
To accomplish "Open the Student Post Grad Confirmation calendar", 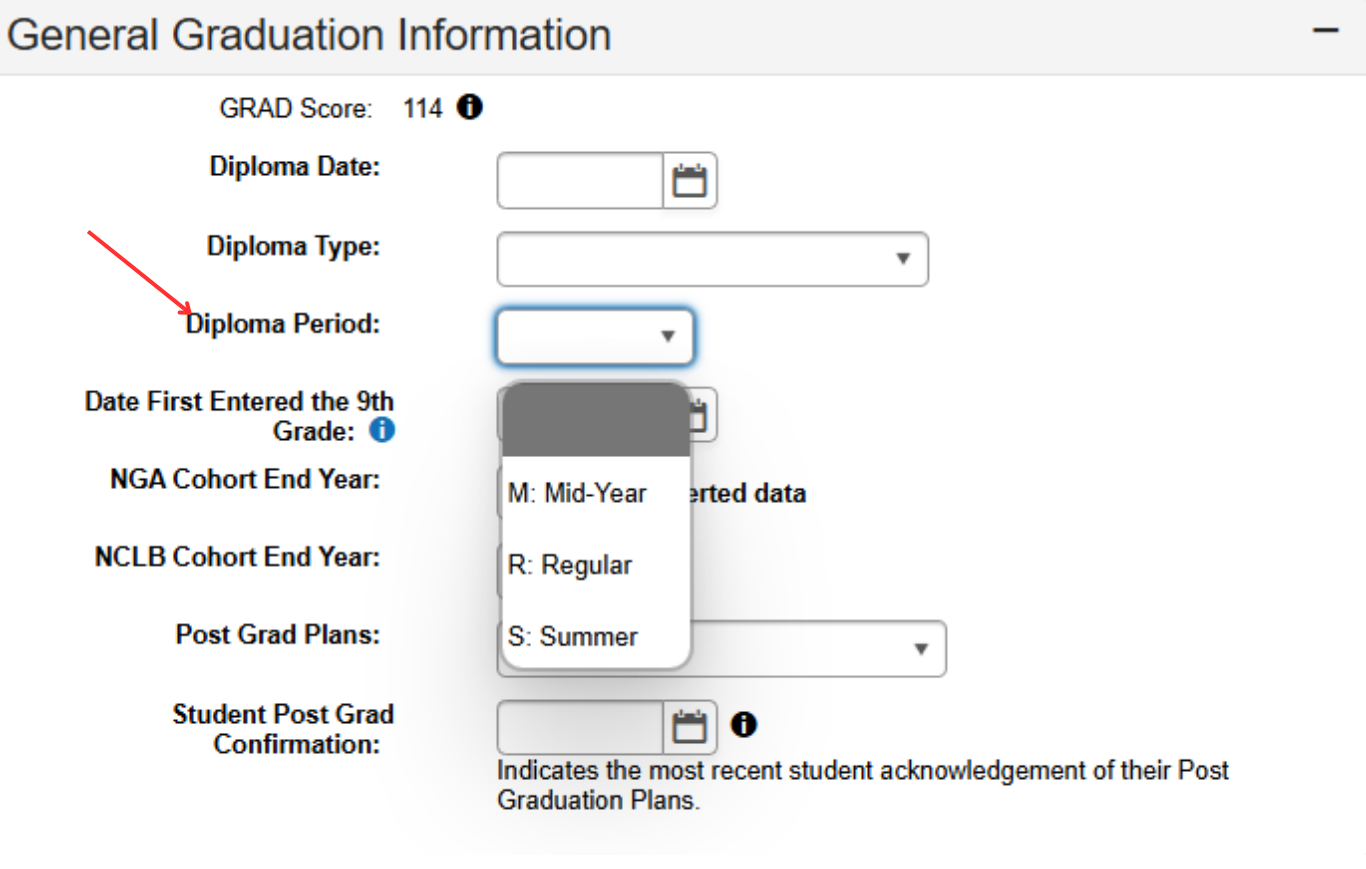I will [x=689, y=727].
